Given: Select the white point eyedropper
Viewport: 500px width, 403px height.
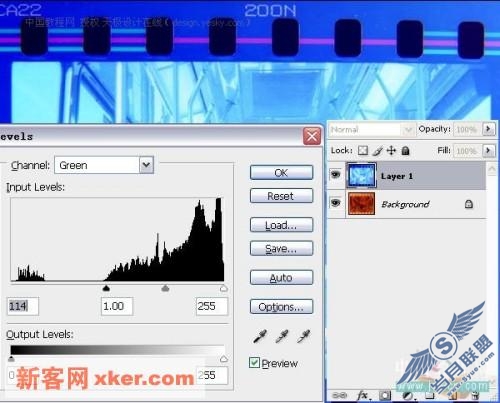Looking at the screenshot, I should (304, 337).
